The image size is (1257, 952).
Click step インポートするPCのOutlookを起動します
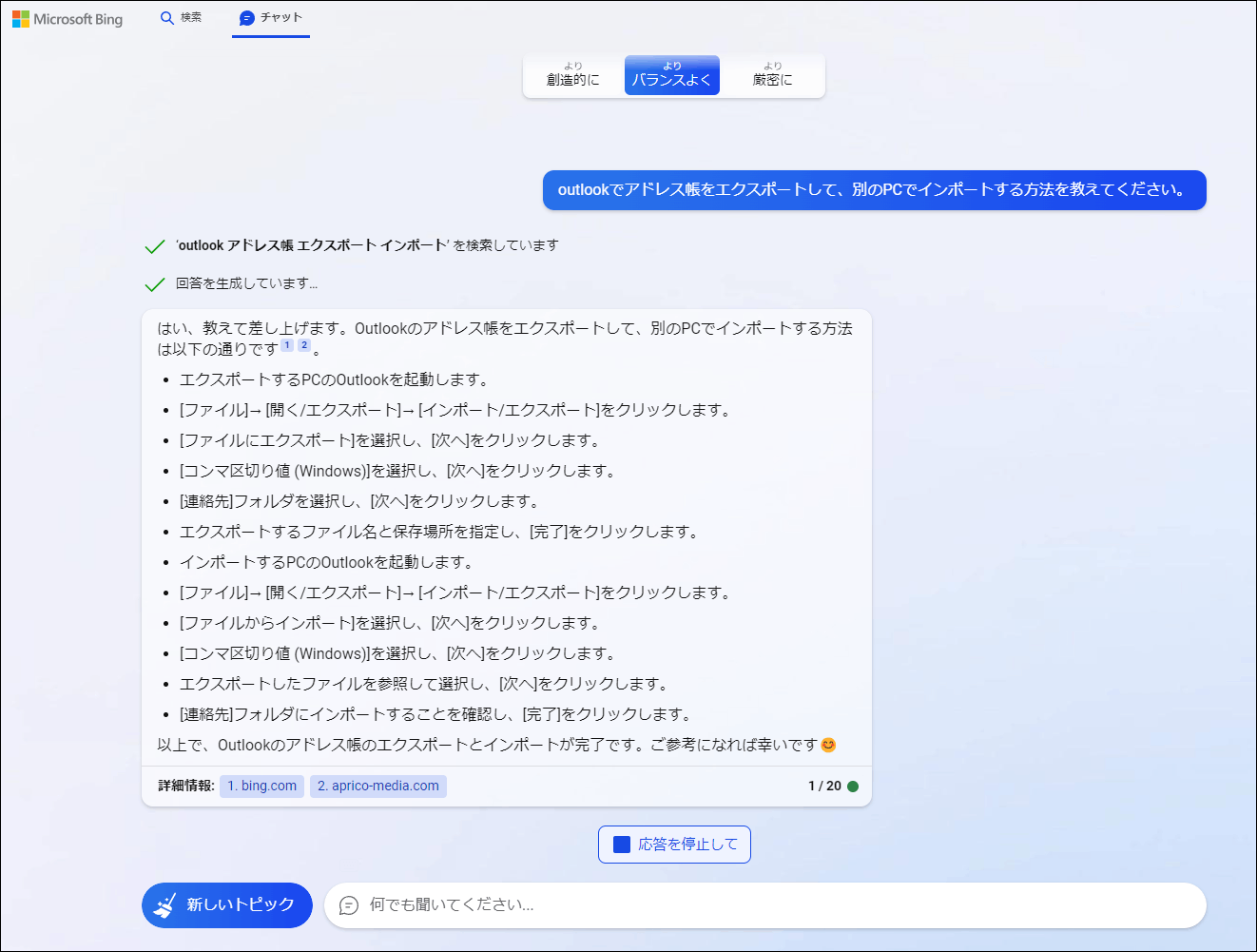pyautogui.click(x=326, y=562)
